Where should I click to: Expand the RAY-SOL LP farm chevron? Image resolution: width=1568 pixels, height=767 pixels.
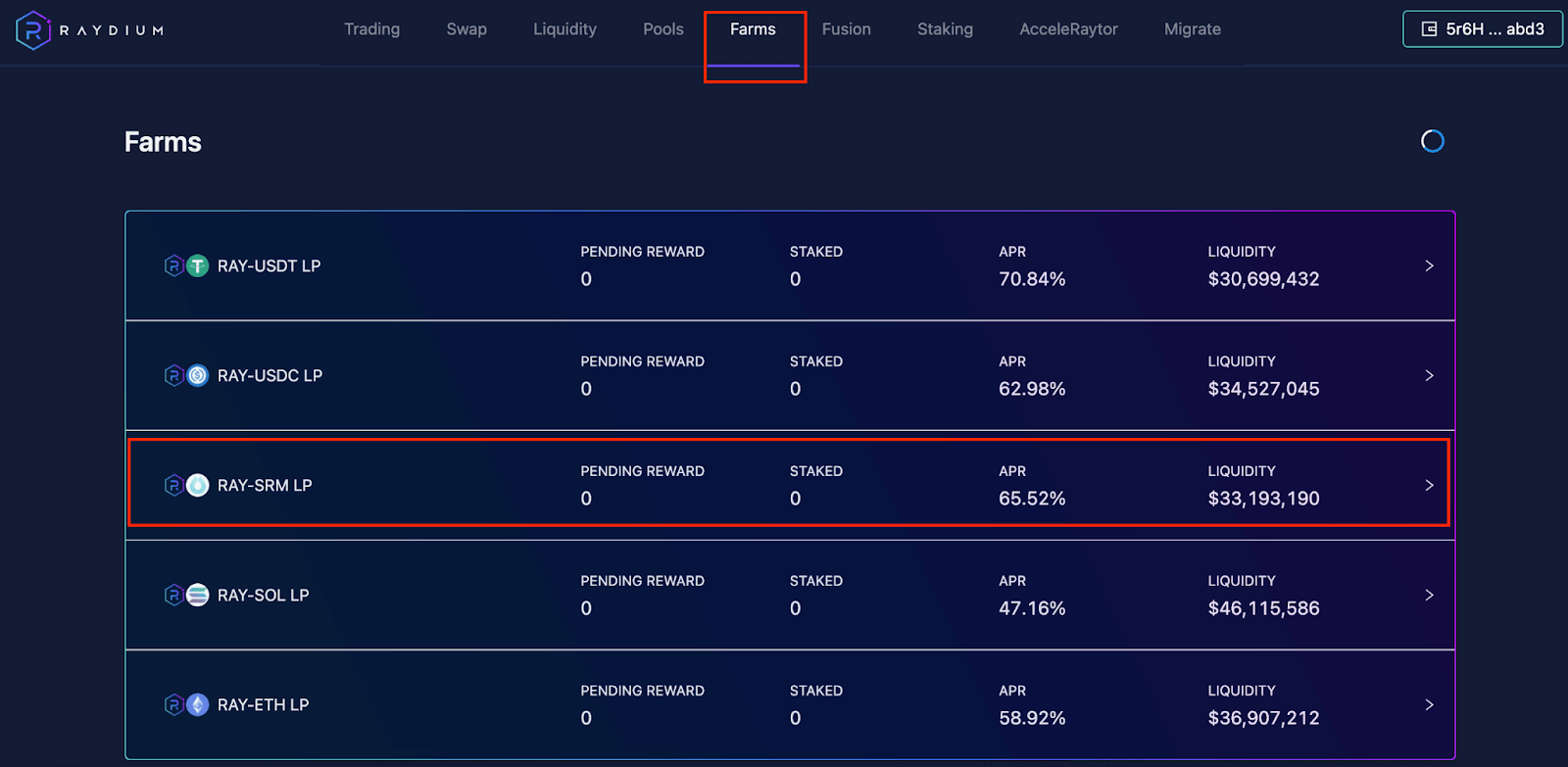click(1429, 595)
